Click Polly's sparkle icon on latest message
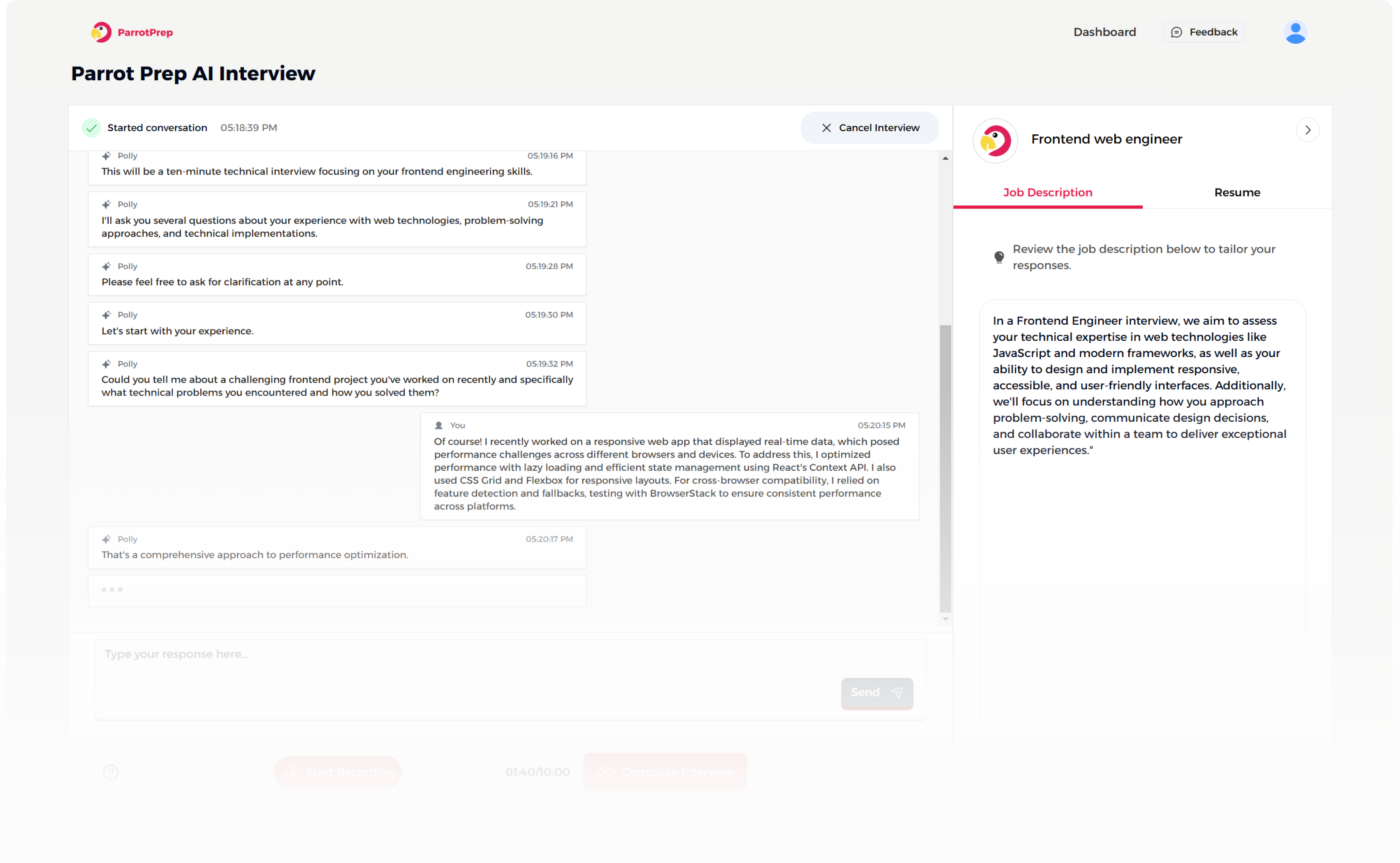The width and height of the screenshot is (1400, 863). (x=106, y=539)
